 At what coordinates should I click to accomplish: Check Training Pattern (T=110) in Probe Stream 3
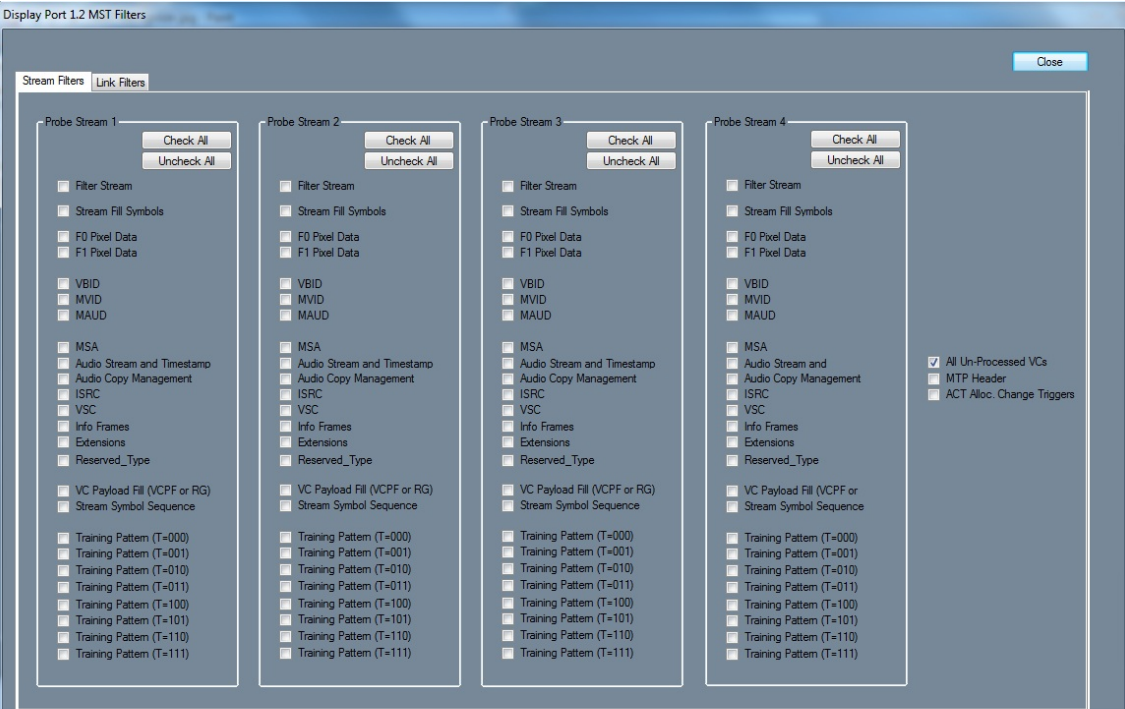(508, 636)
